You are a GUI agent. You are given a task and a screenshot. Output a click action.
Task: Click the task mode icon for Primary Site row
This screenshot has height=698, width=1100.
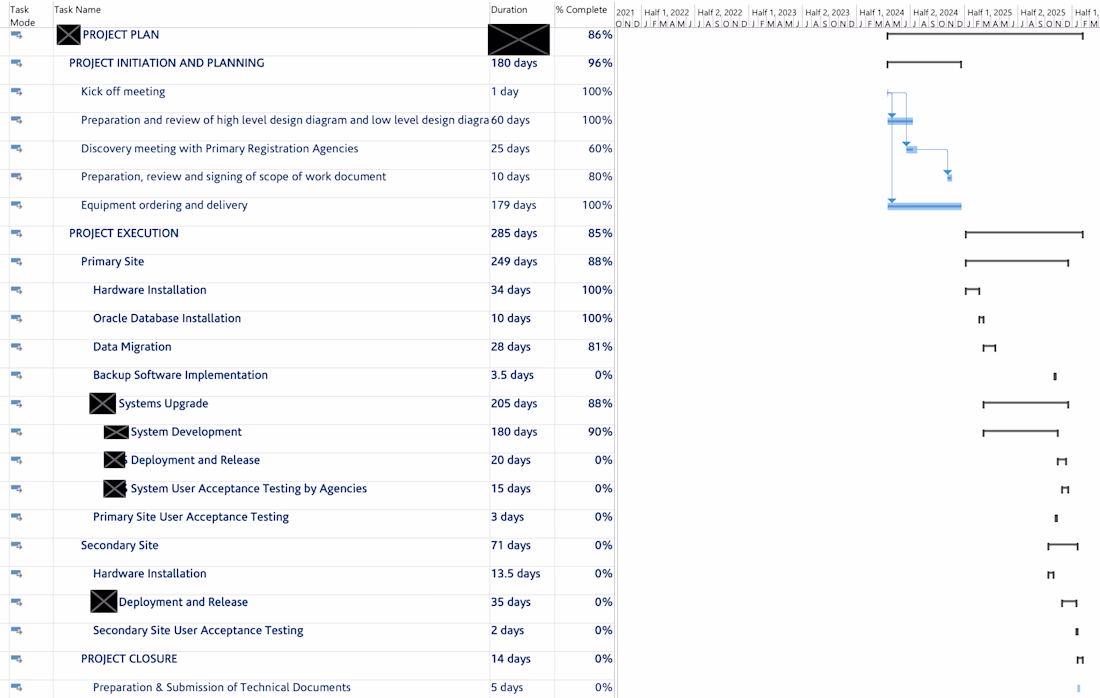coord(16,262)
